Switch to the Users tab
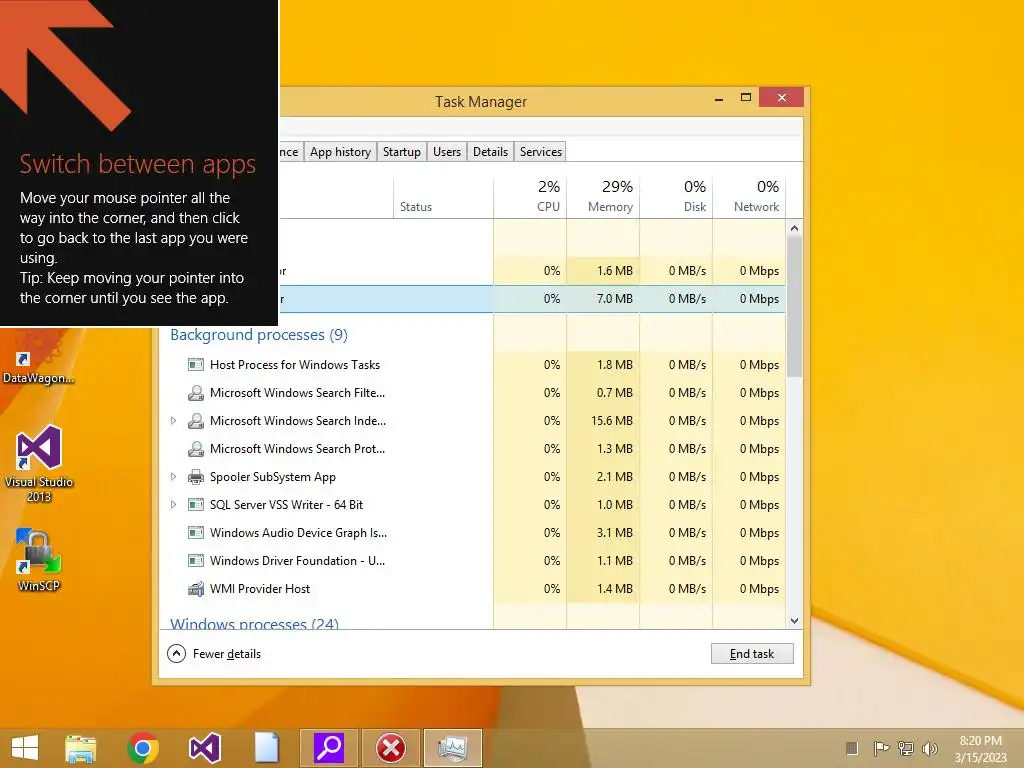 point(447,152)
